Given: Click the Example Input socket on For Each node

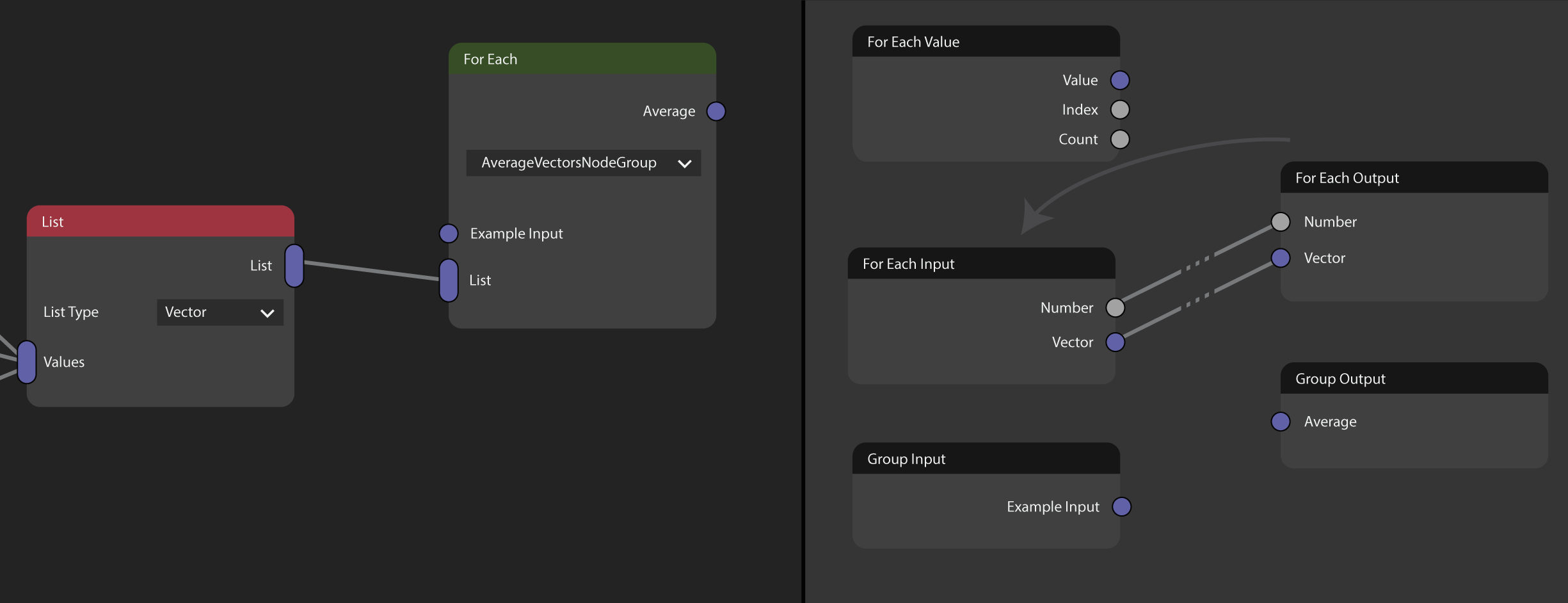Looking at the screenshot, I should pos(449,234).
